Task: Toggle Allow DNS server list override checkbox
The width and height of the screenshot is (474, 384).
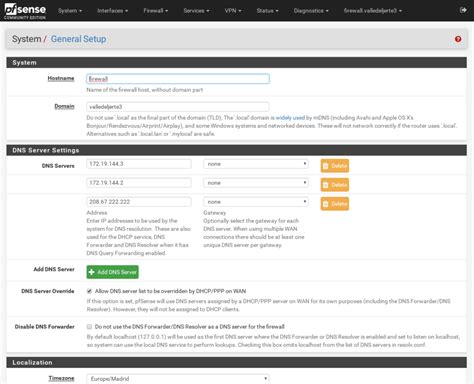Action: [x=89, y=291]
